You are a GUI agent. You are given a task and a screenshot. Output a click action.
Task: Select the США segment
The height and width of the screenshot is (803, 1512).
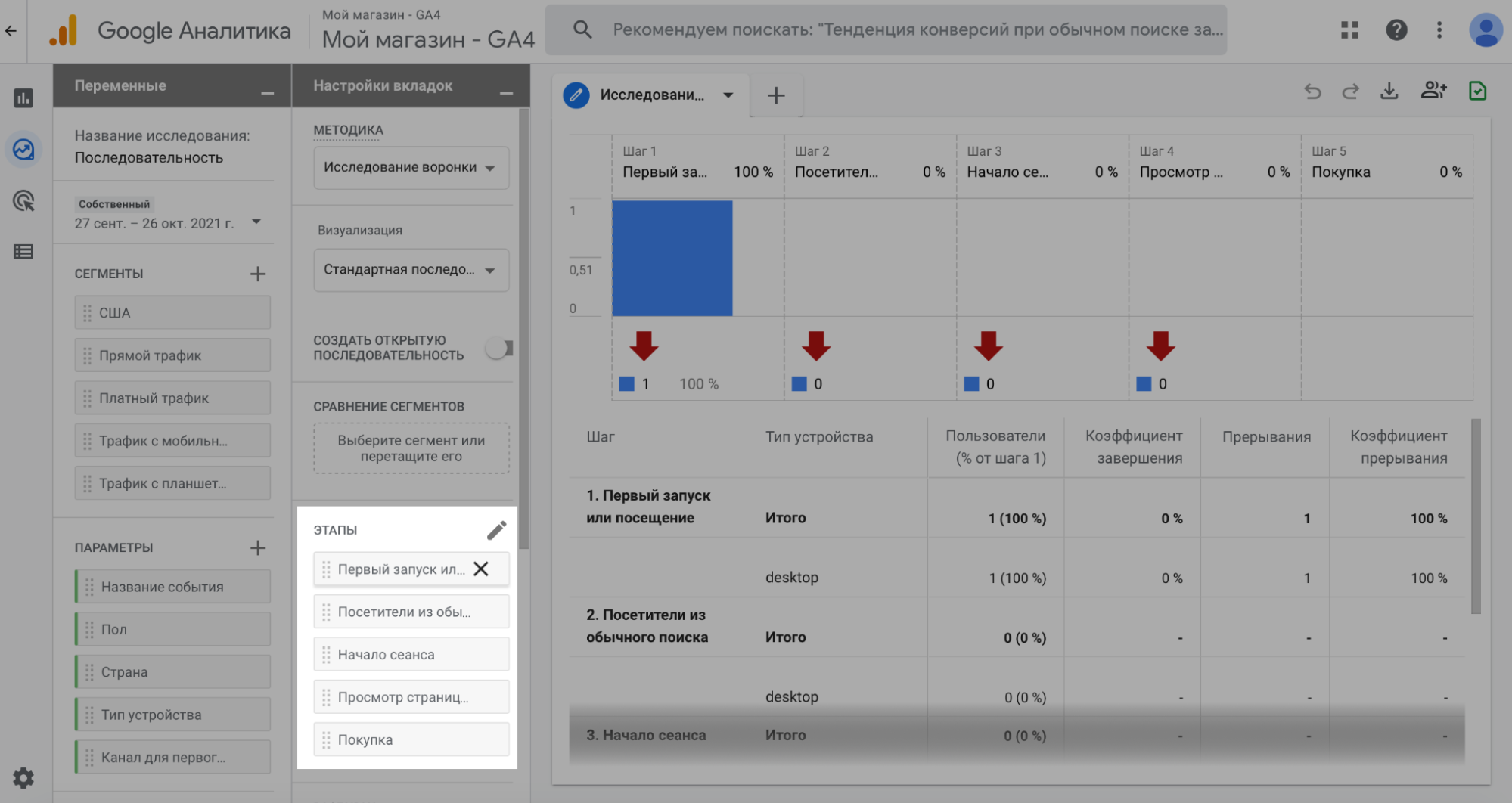pyautogui.click(x=172, y=312)
